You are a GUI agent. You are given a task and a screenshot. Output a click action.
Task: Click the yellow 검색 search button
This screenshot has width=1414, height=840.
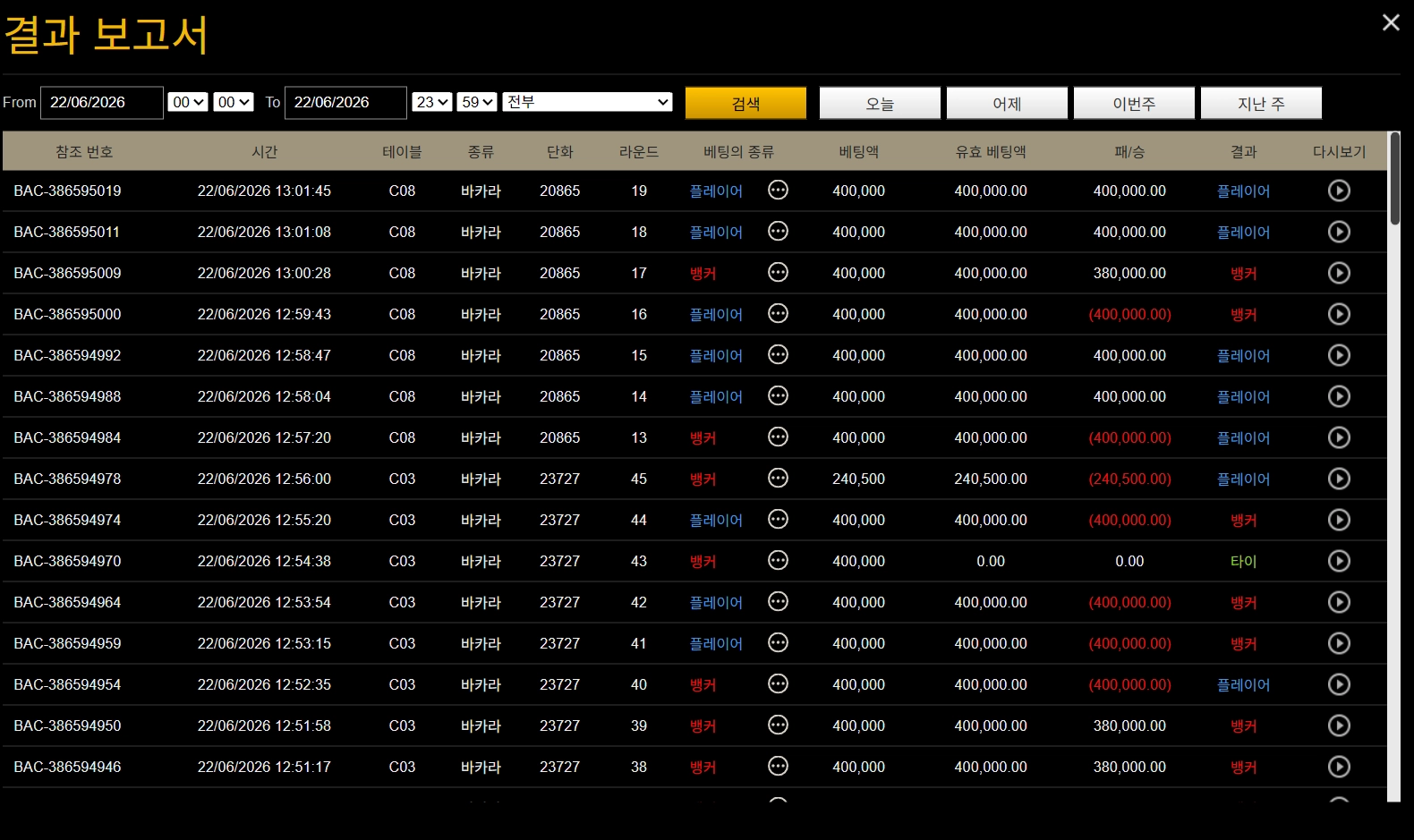(745, 103)
